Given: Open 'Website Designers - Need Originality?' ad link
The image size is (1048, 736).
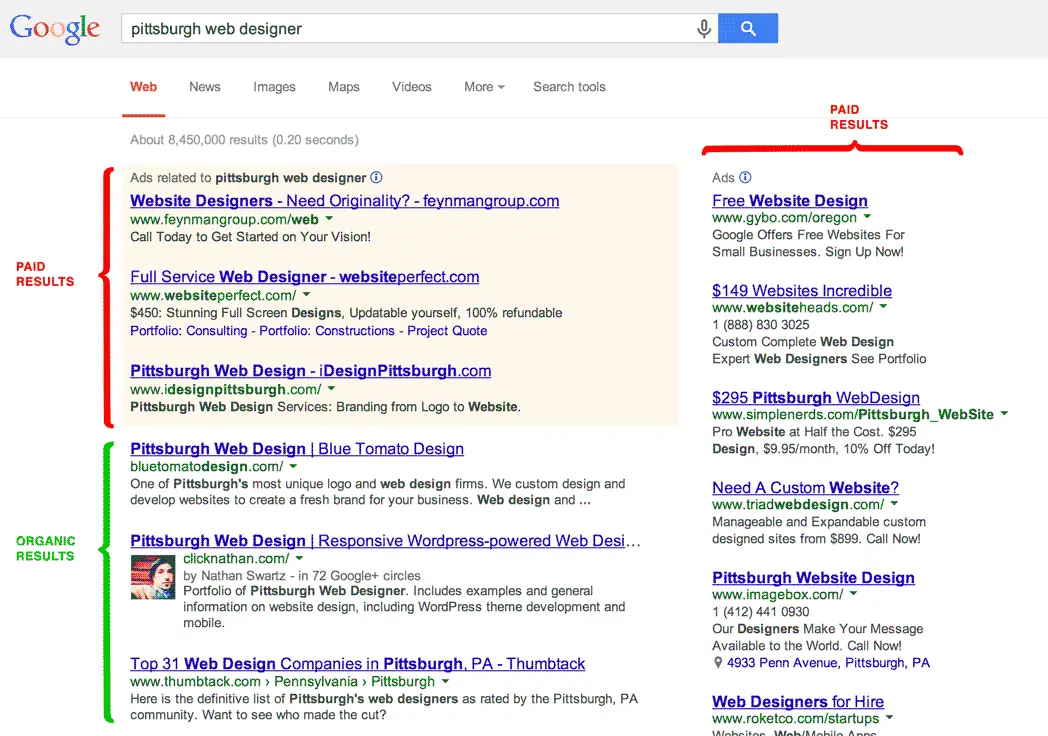Looking at the screenshot, I should 345,201.
